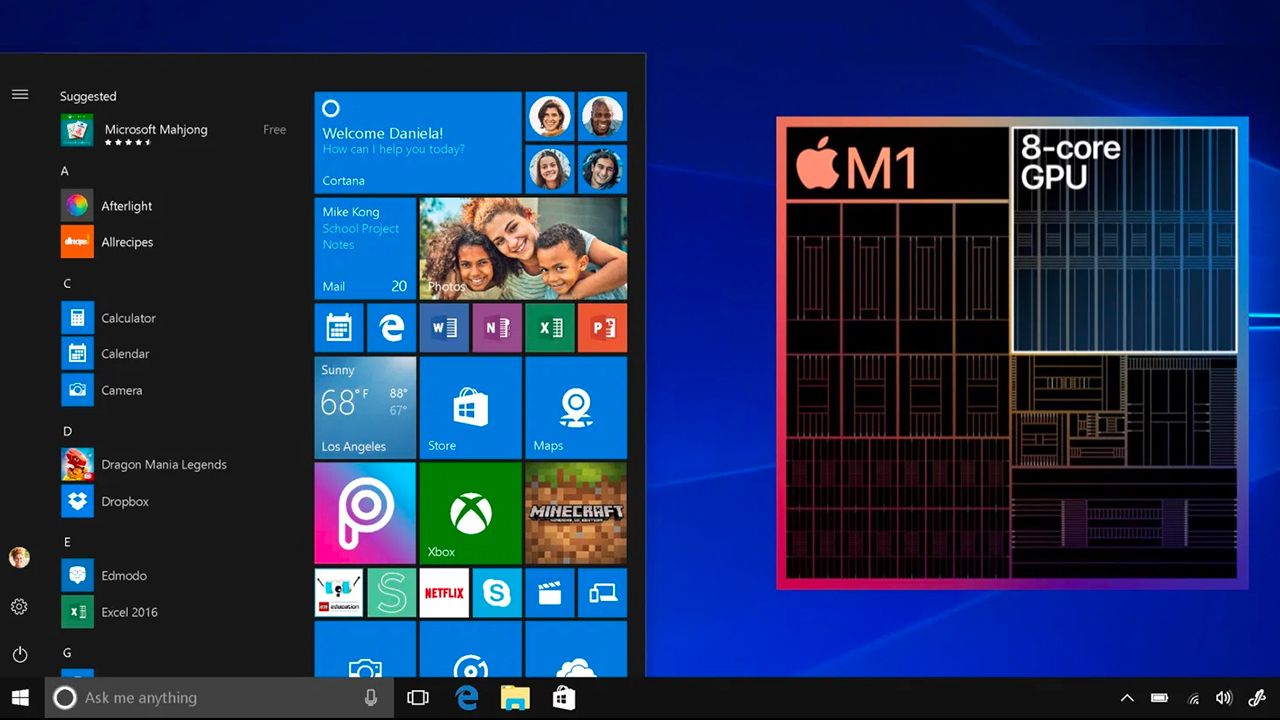
Task: Open the Mail tile showing 20 messages
Action: 365,249
